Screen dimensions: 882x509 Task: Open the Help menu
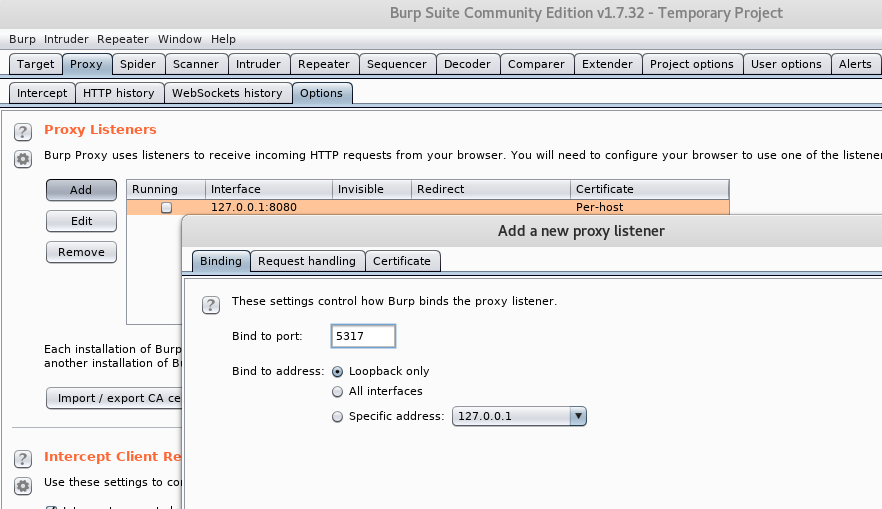click(x=223, y=39)
